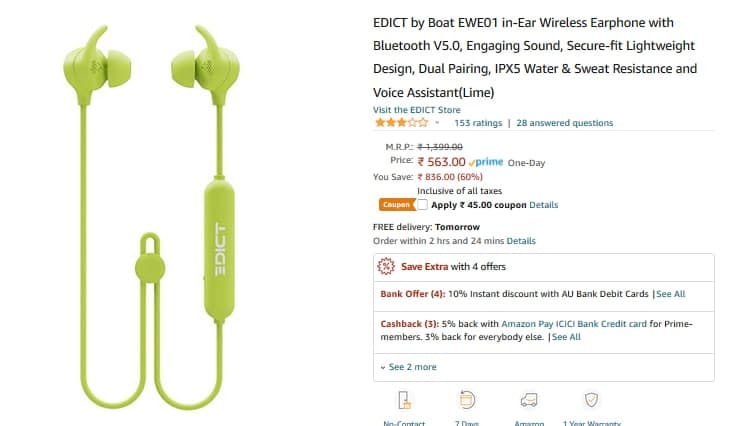Open See All for Bank Offer
The width and height of the screenshot is (733, 426).
point(670,294)
